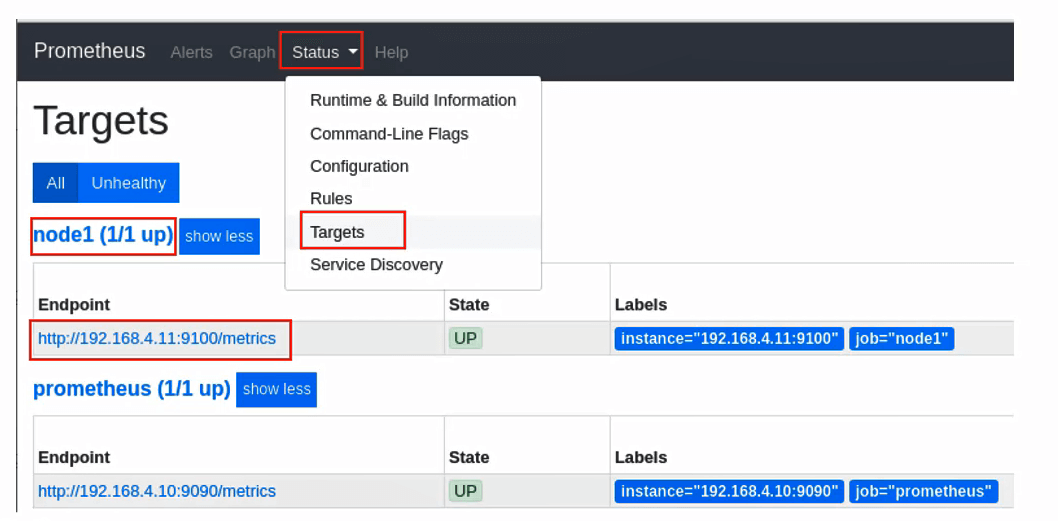This screenshot has height=521, width=1058.
Task: Click prometheus (1/1 up) heading link
Action: (132, 389)
